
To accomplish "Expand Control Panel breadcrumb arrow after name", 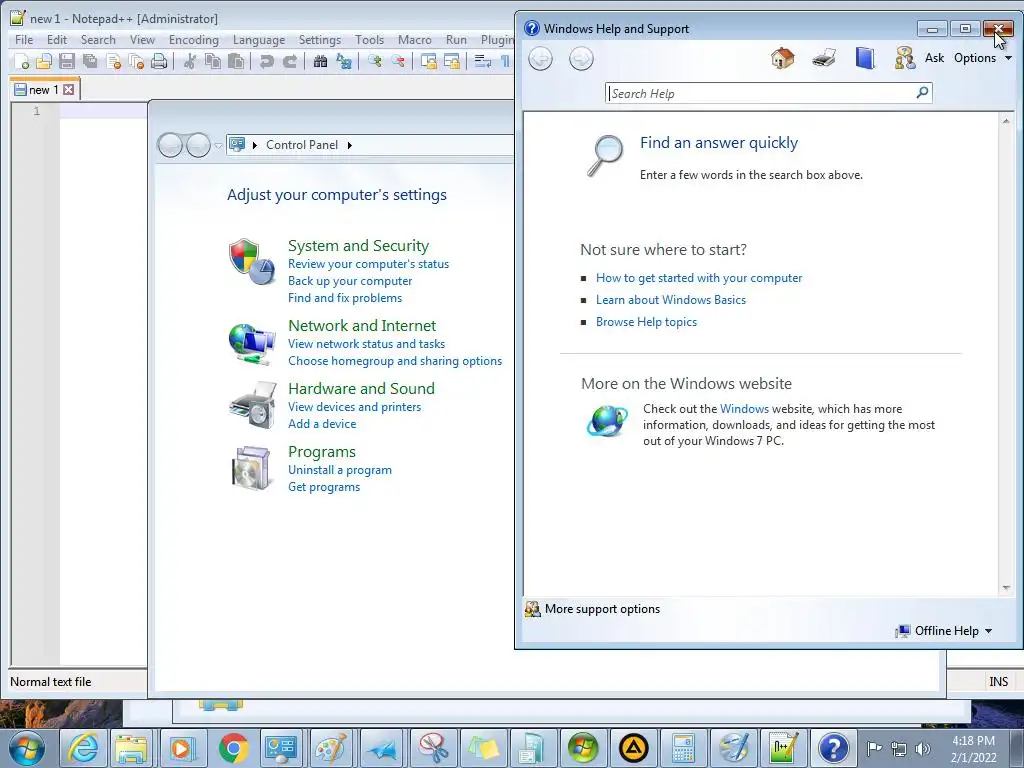I will (x=349, y=145).
